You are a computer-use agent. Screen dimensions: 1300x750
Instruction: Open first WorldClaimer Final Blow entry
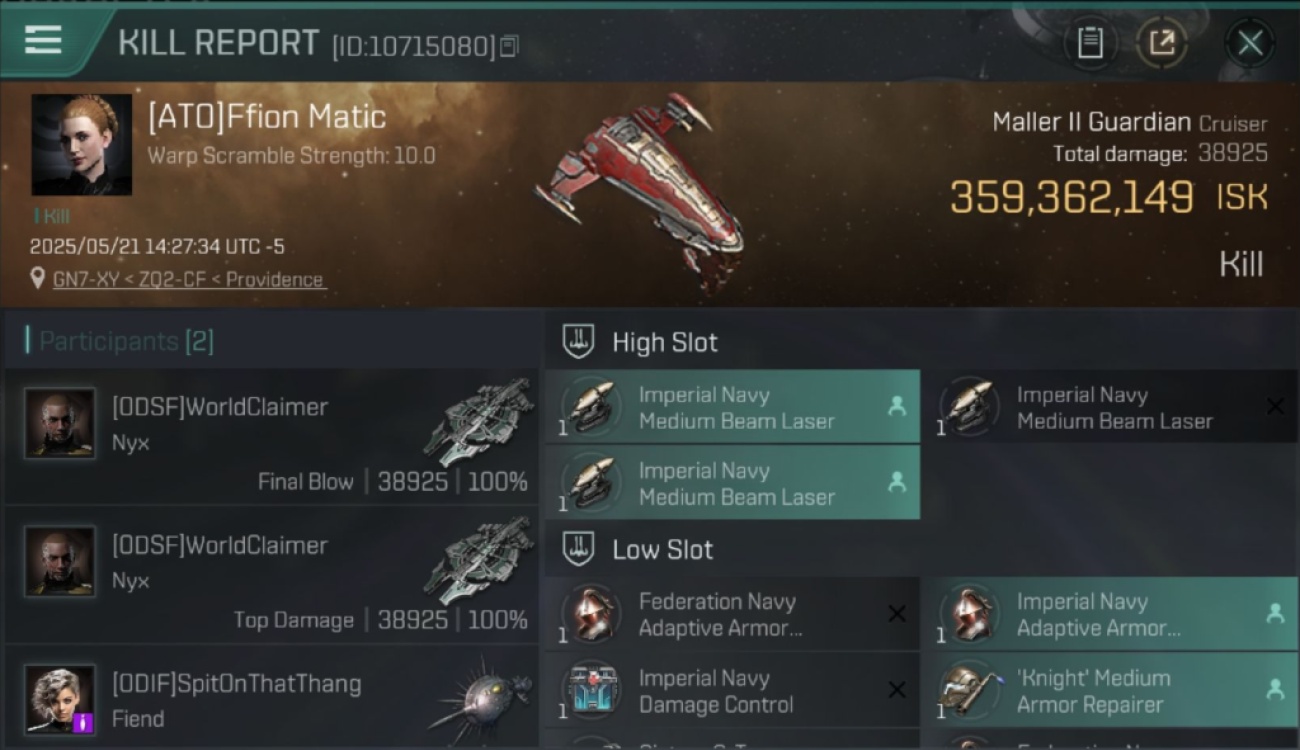pyautogui.click(x=271, y=437)
